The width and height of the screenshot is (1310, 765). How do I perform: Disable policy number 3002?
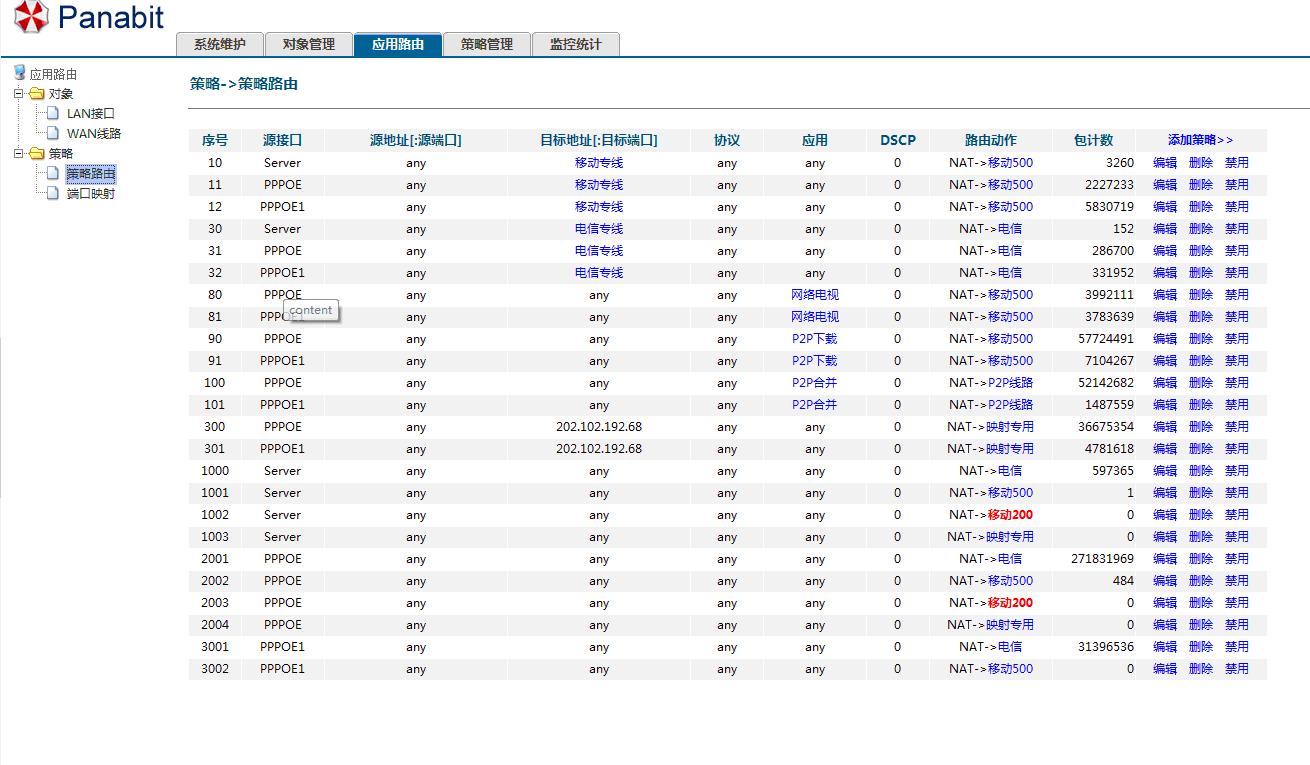coord(1237,669)
